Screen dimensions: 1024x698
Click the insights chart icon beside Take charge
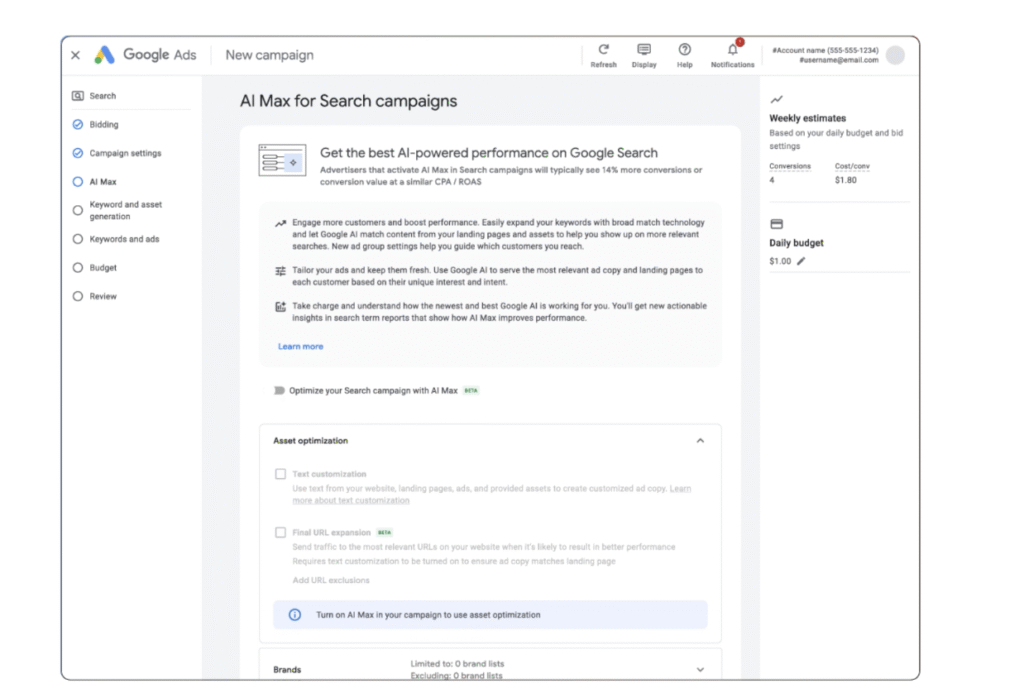[280, 307]
